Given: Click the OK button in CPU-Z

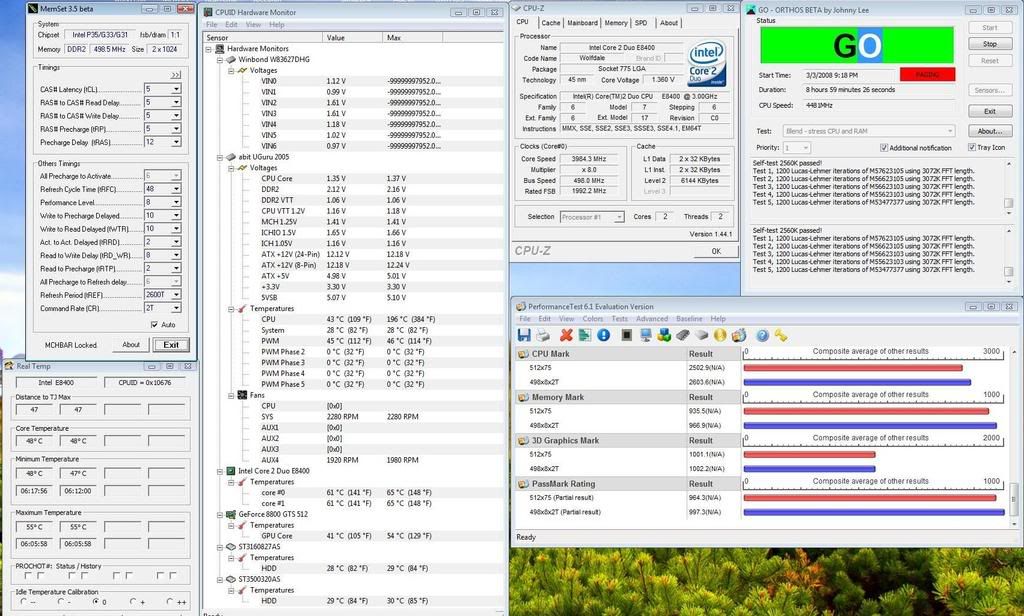Looking at the screenshot, I should pos(716,251).
